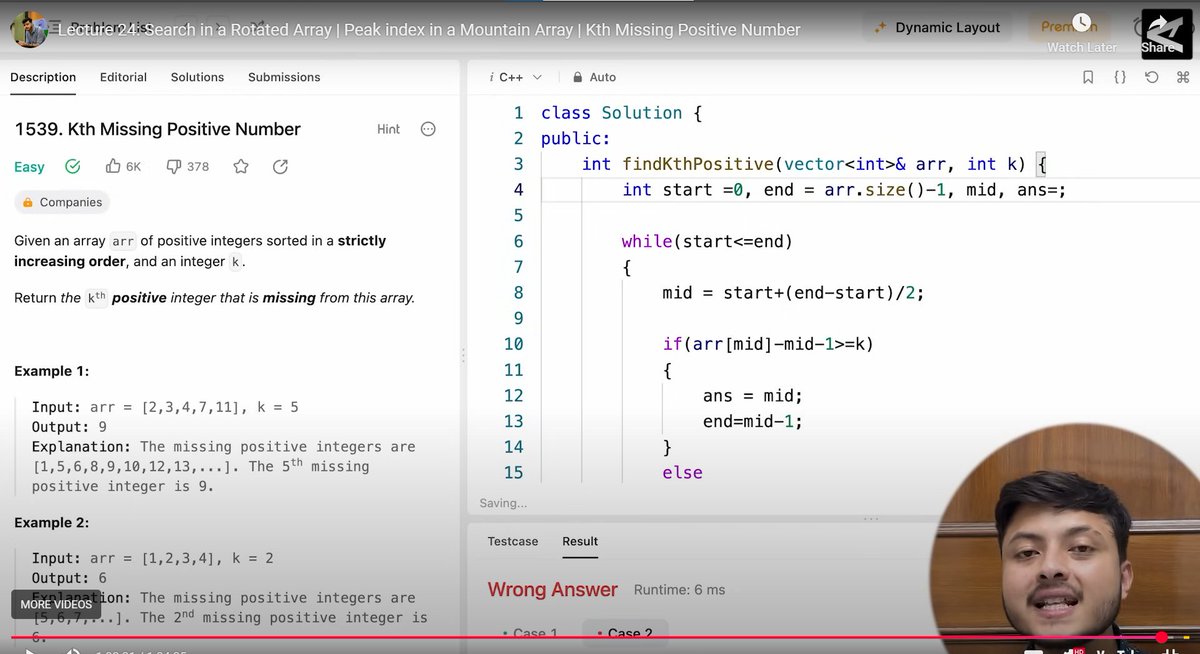
Task: Bookmark the problem using the editor bookmark icon
Action: click(x=1088, y=77)
